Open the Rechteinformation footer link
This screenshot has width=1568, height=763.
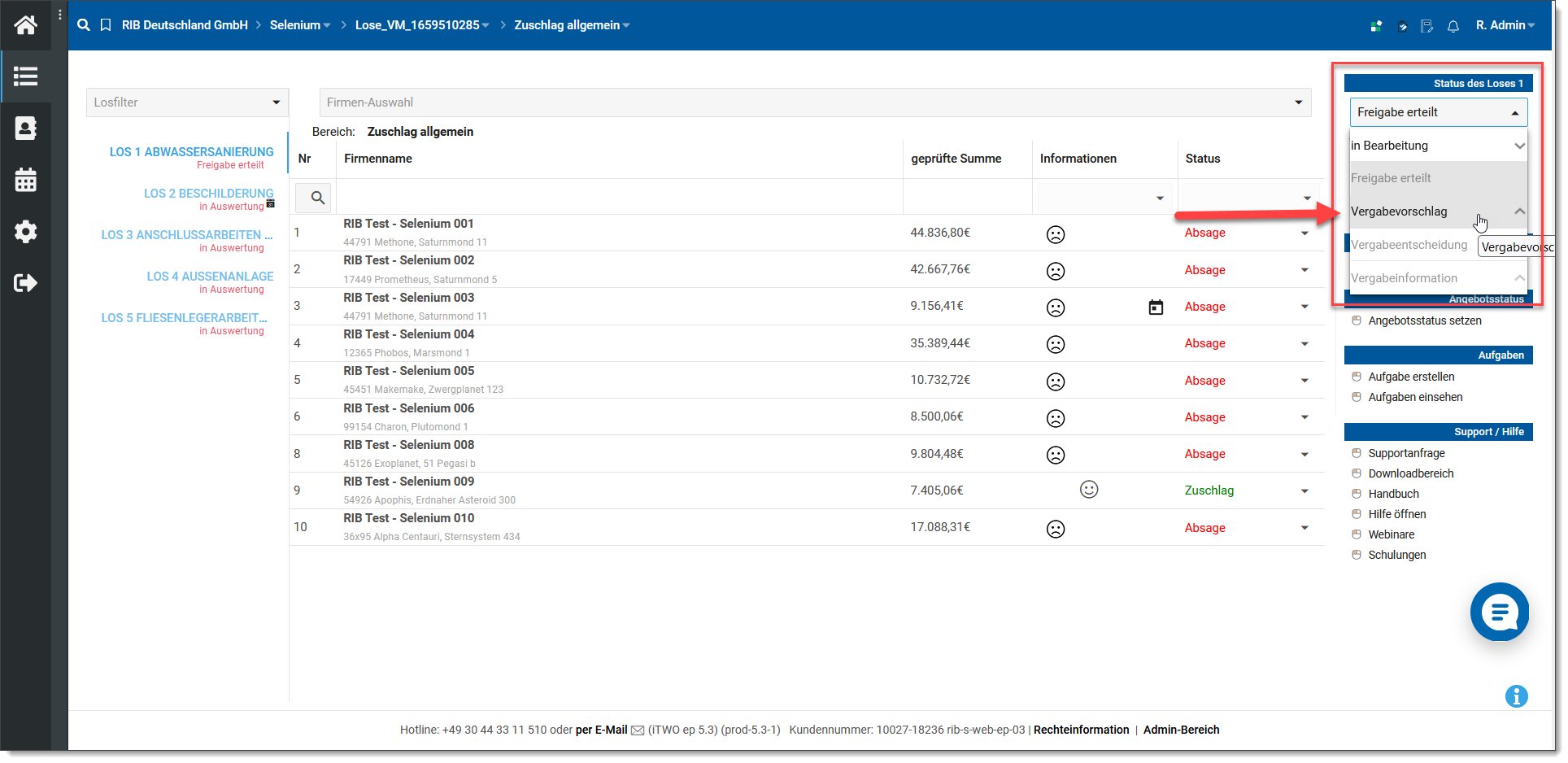1081,730
